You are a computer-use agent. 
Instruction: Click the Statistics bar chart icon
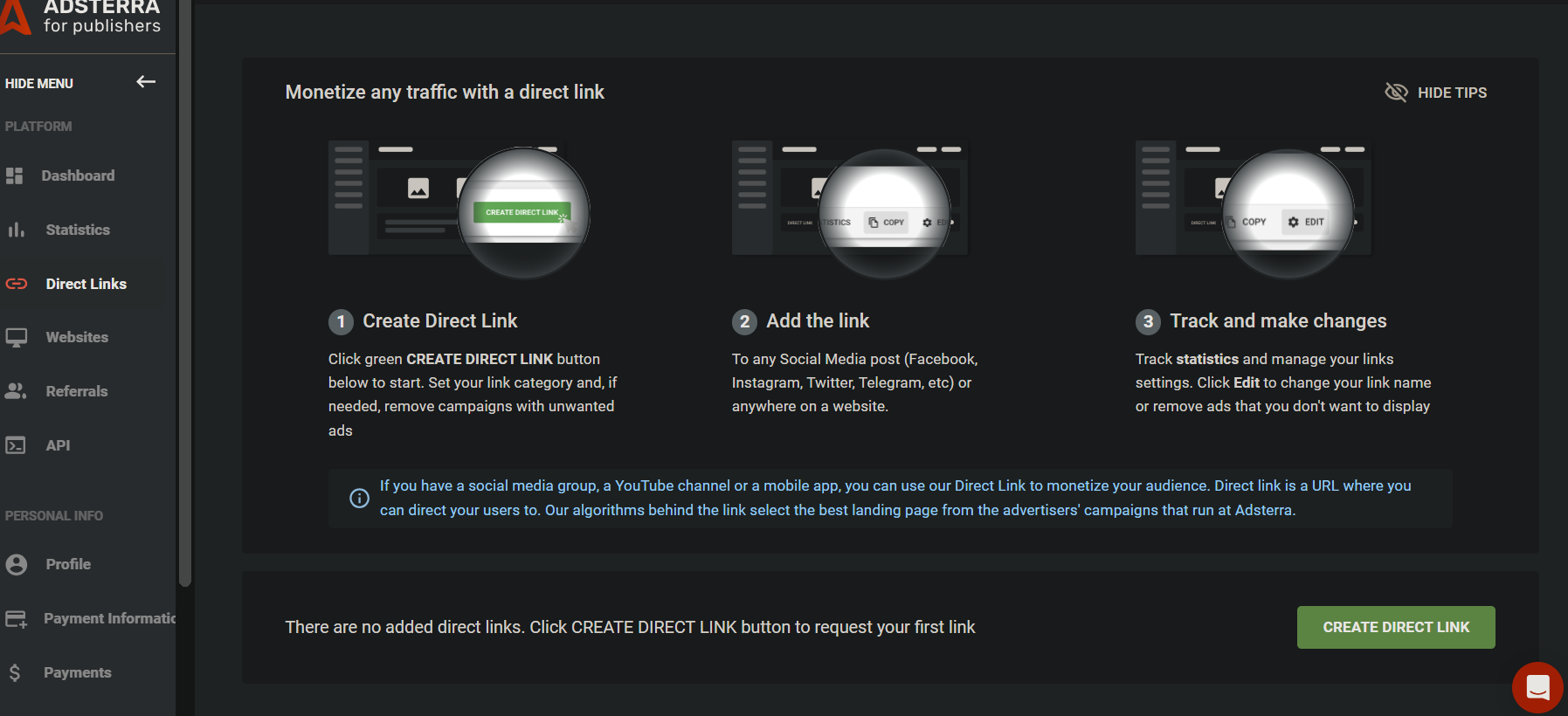coord(16,230)
